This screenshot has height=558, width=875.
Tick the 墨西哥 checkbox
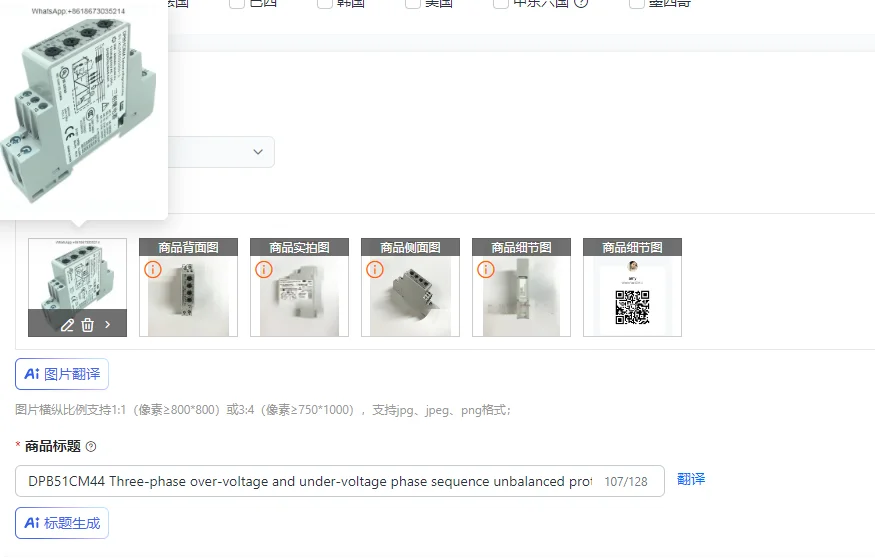tap(637, 3)
